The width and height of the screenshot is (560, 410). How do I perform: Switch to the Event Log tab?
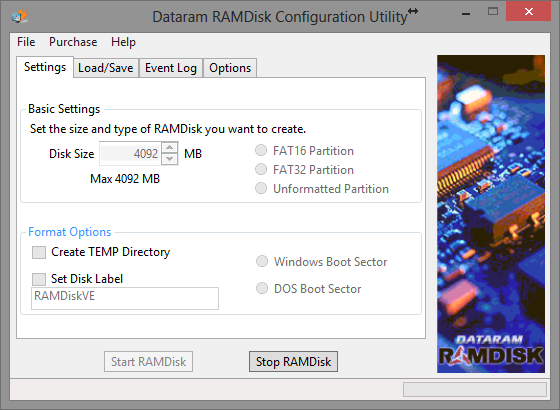[x=171, y=68]
